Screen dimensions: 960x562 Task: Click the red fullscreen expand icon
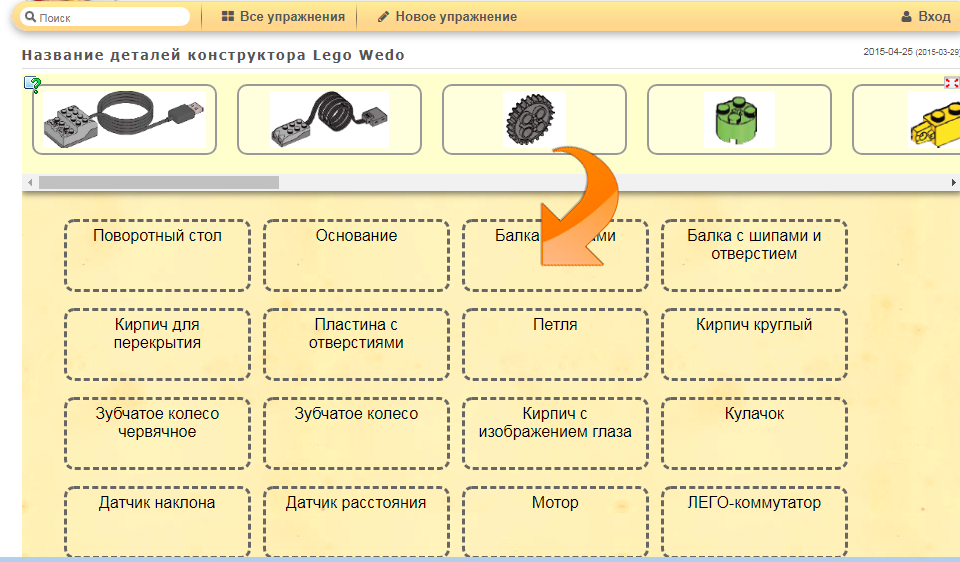[951, 82]
